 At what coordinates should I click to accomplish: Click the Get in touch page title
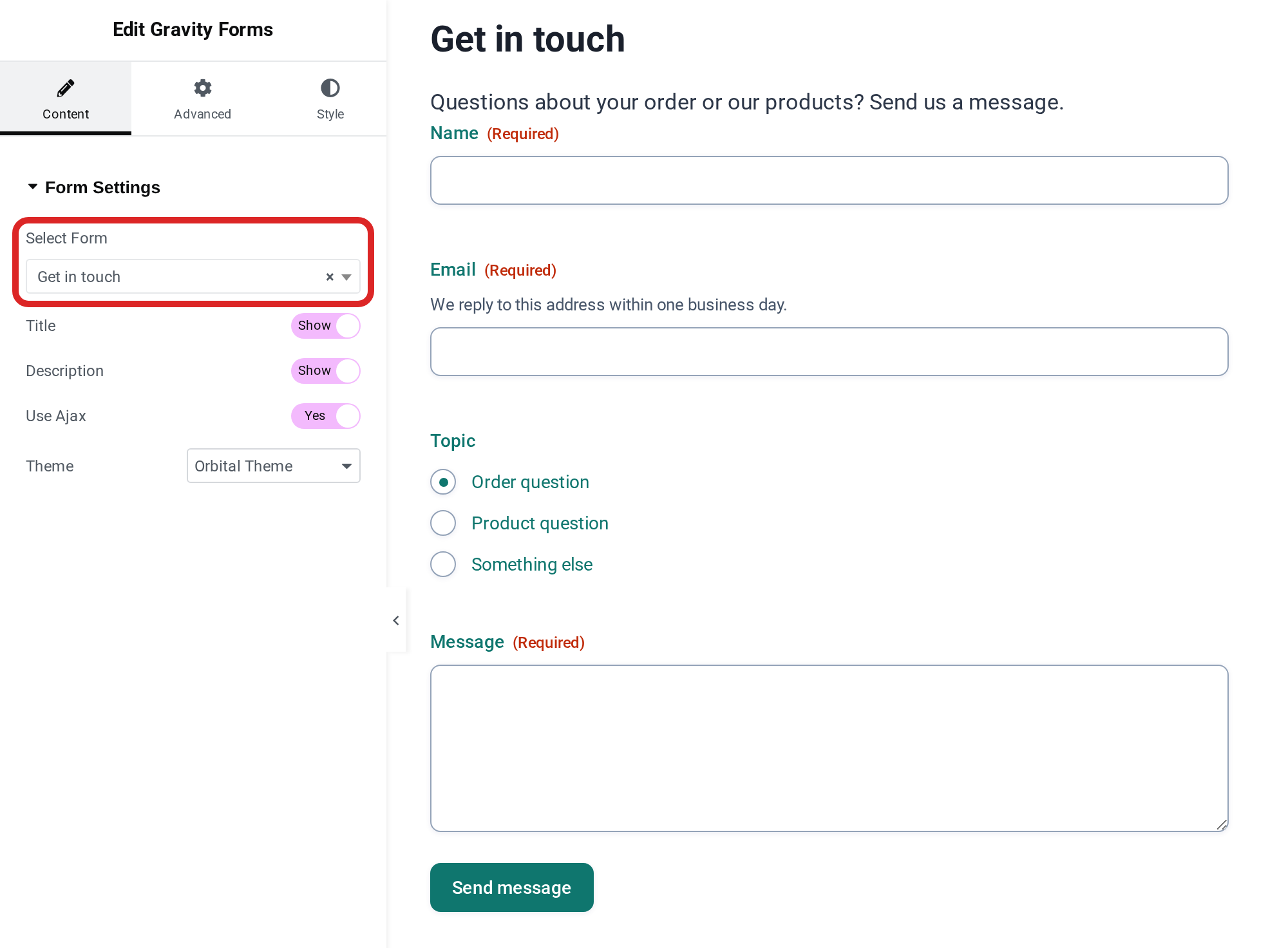527,39
